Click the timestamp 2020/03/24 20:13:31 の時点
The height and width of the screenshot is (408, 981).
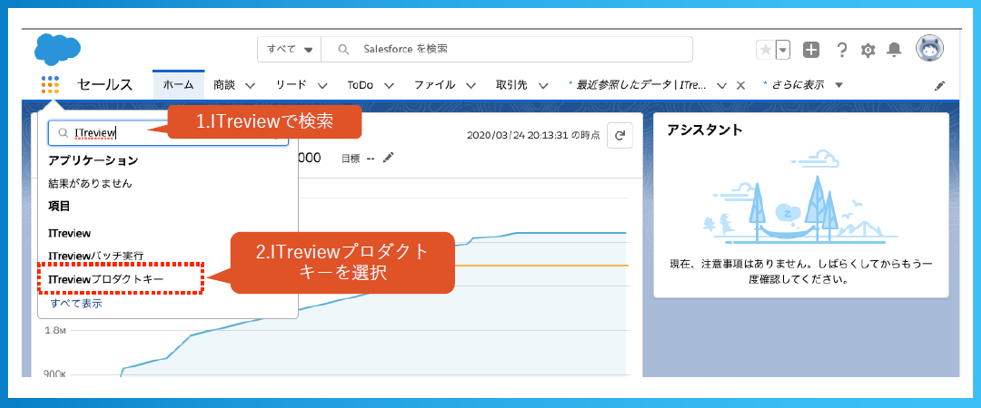coord(533,135)
